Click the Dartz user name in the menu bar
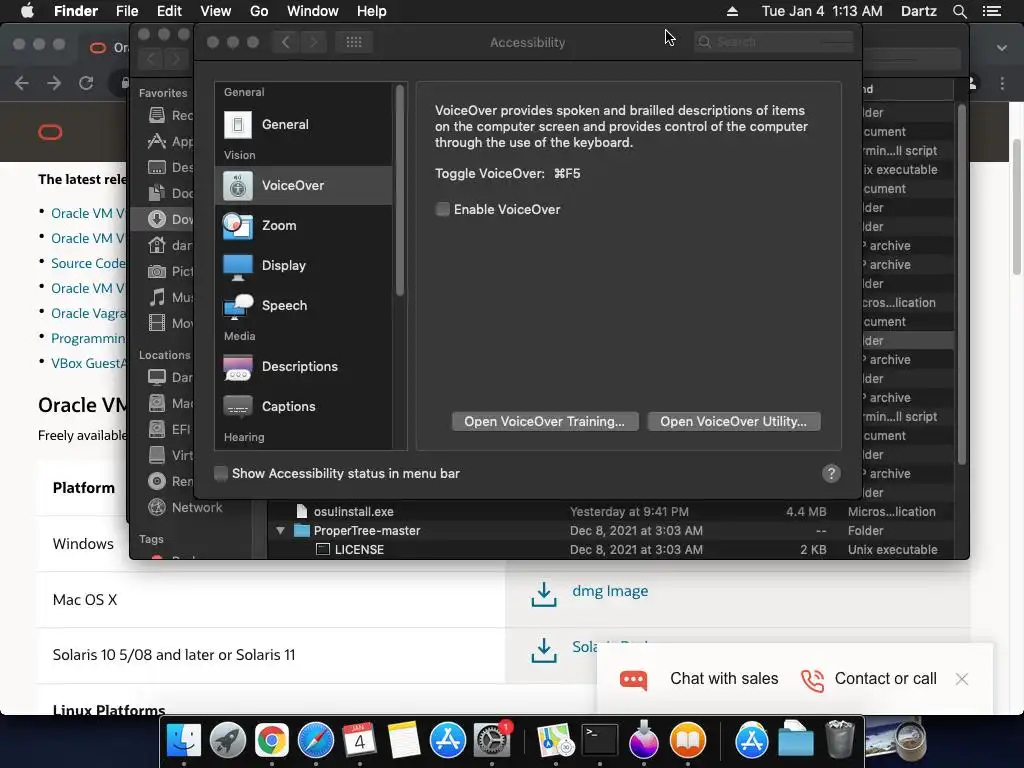Viewport: 1024px width, 768px height. coord(919,11)
